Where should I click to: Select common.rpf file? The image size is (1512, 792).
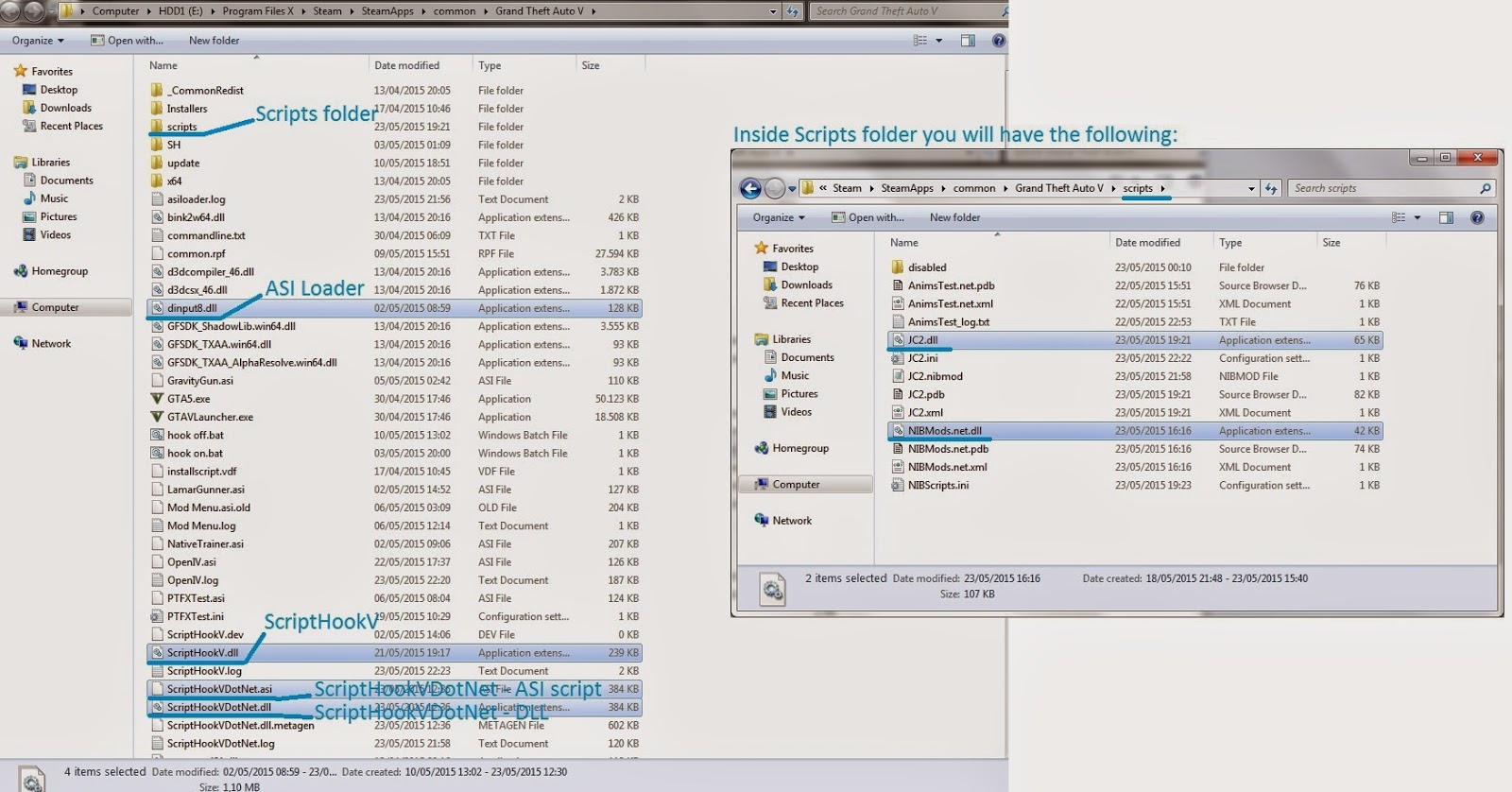click(196, 254)
